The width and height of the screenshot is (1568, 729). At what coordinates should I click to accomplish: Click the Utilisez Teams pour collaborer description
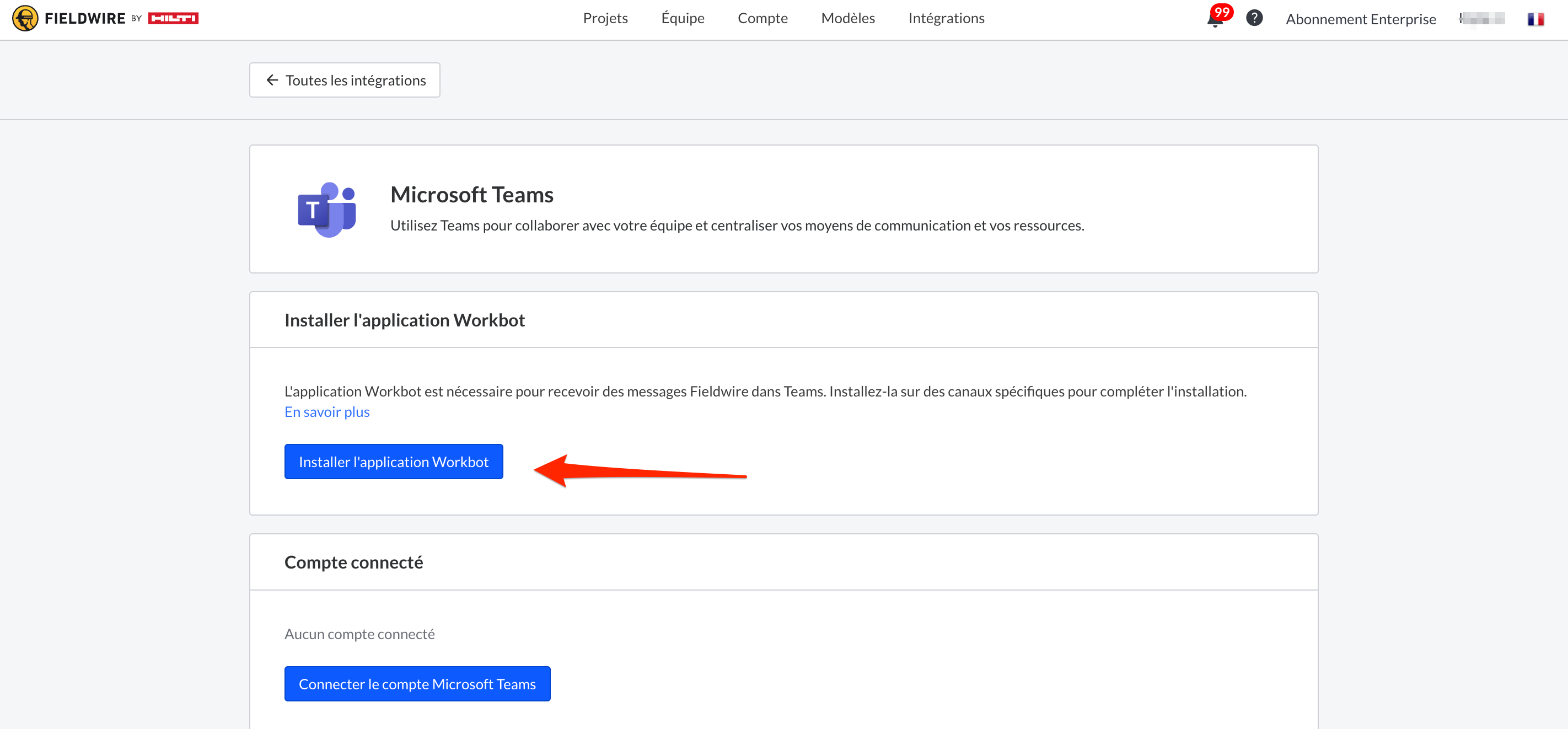(737, 226)
